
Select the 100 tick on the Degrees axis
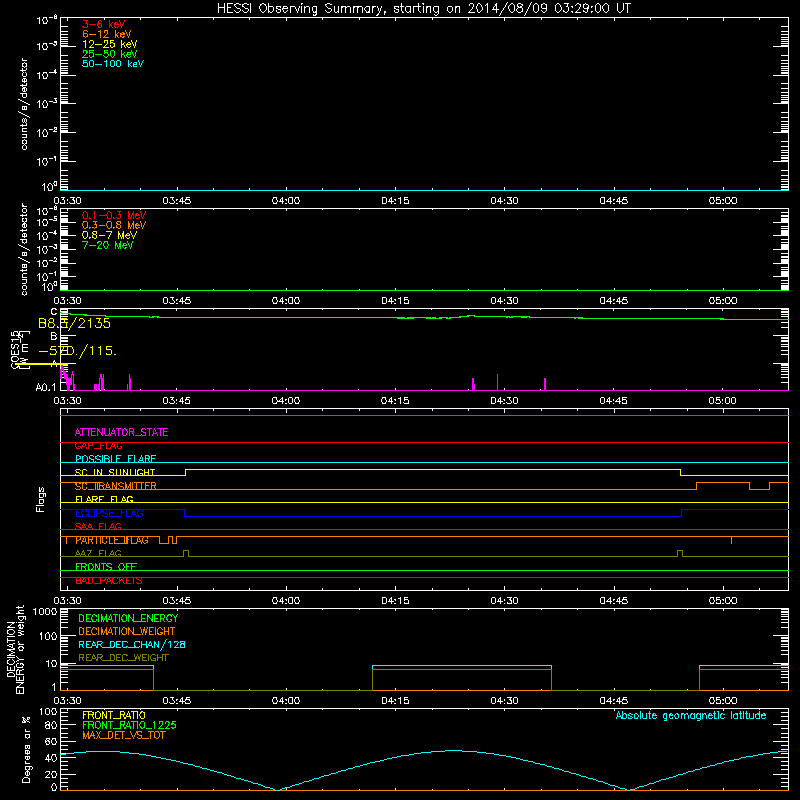point(48,712)
